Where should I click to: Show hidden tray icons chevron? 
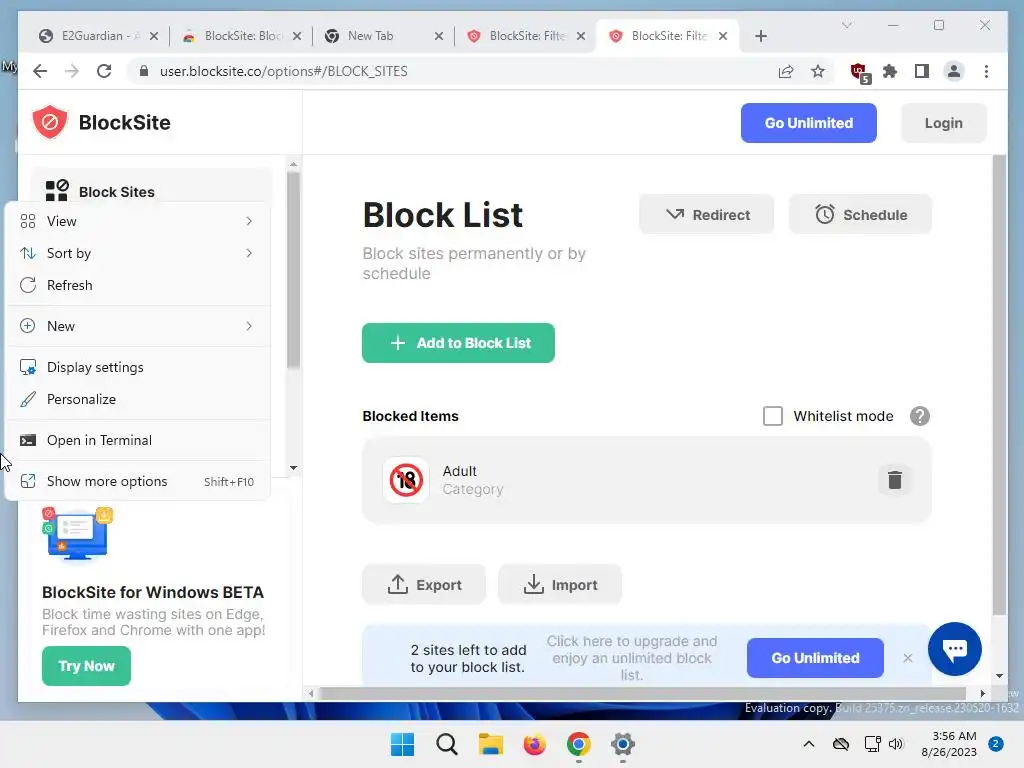point(808,744)
